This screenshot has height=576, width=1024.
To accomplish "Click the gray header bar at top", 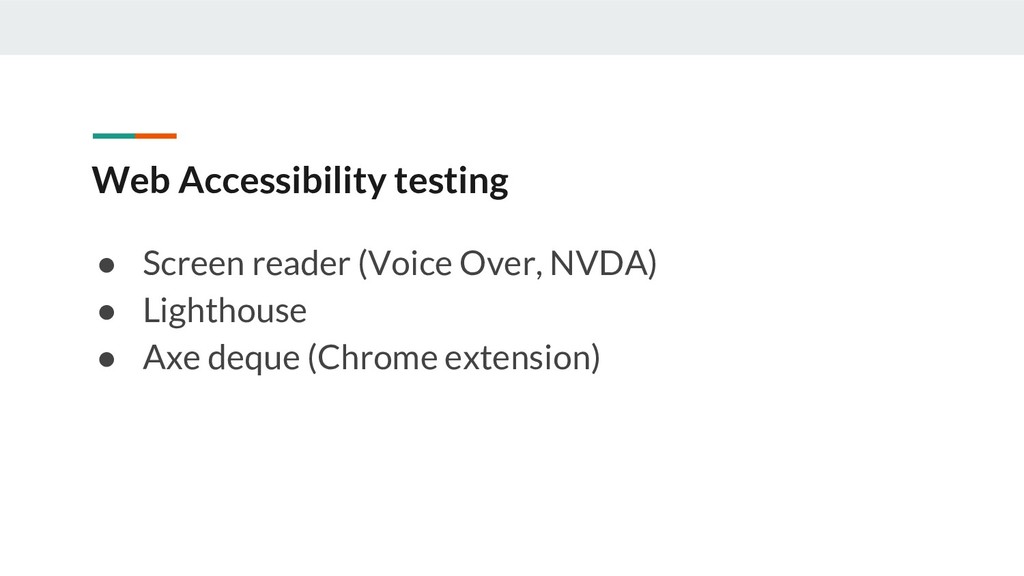I will coord(512,27).
